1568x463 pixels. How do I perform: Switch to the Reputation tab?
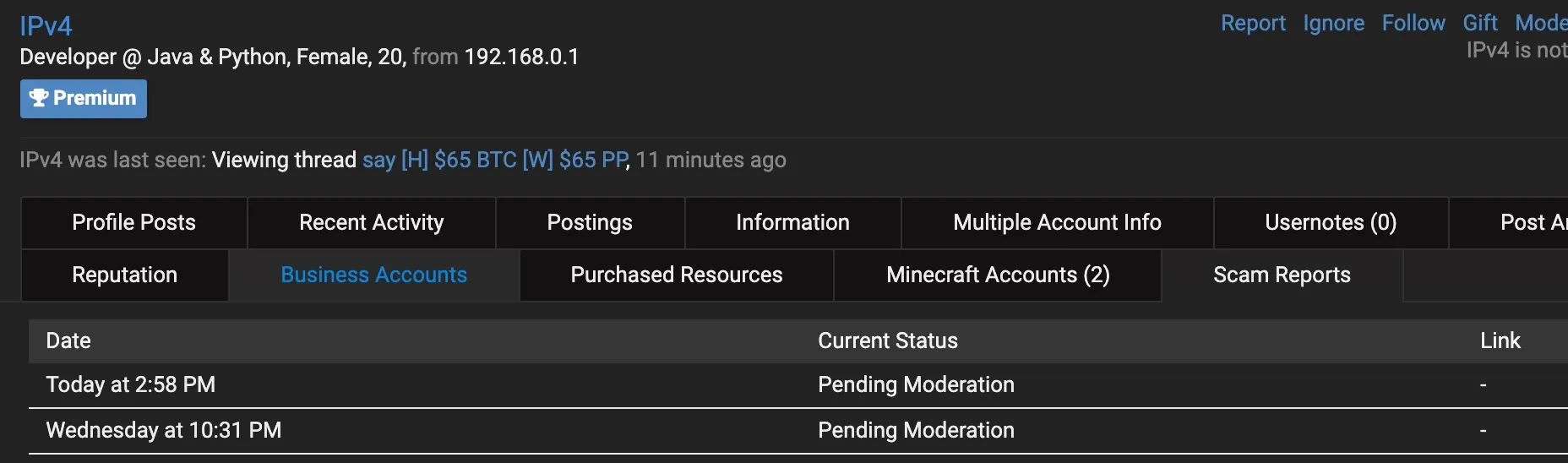pyautogui.click(x=124, y=275)
